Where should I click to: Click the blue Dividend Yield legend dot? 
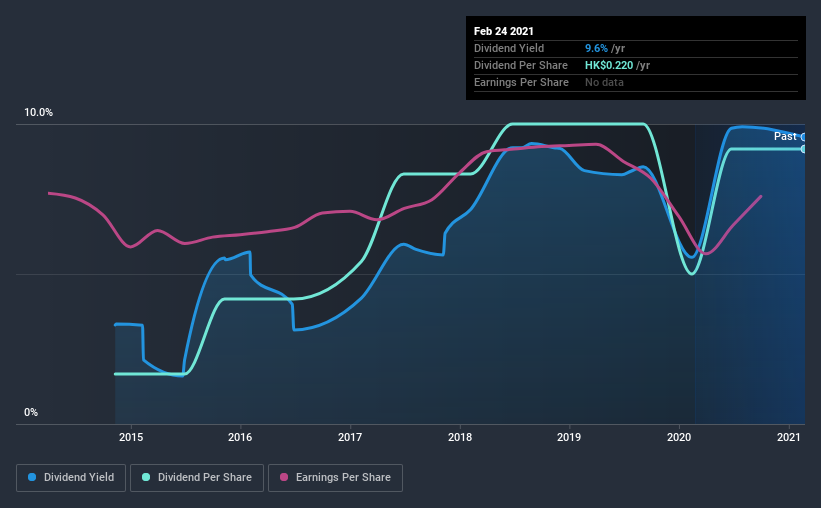pyautogui.click(x=32, y=477)
